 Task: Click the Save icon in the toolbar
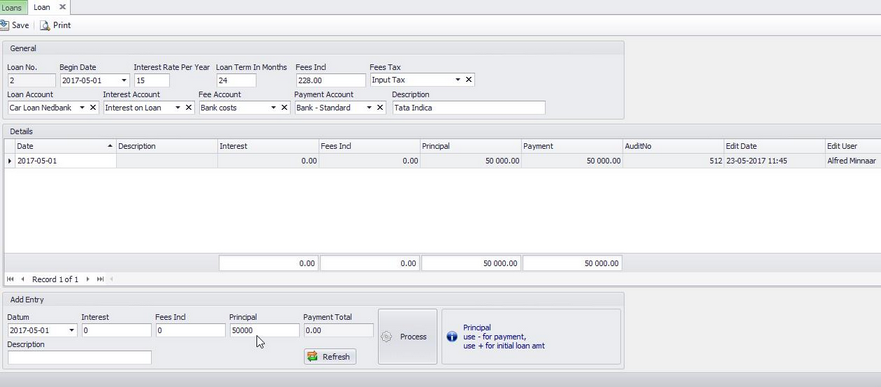4,25
